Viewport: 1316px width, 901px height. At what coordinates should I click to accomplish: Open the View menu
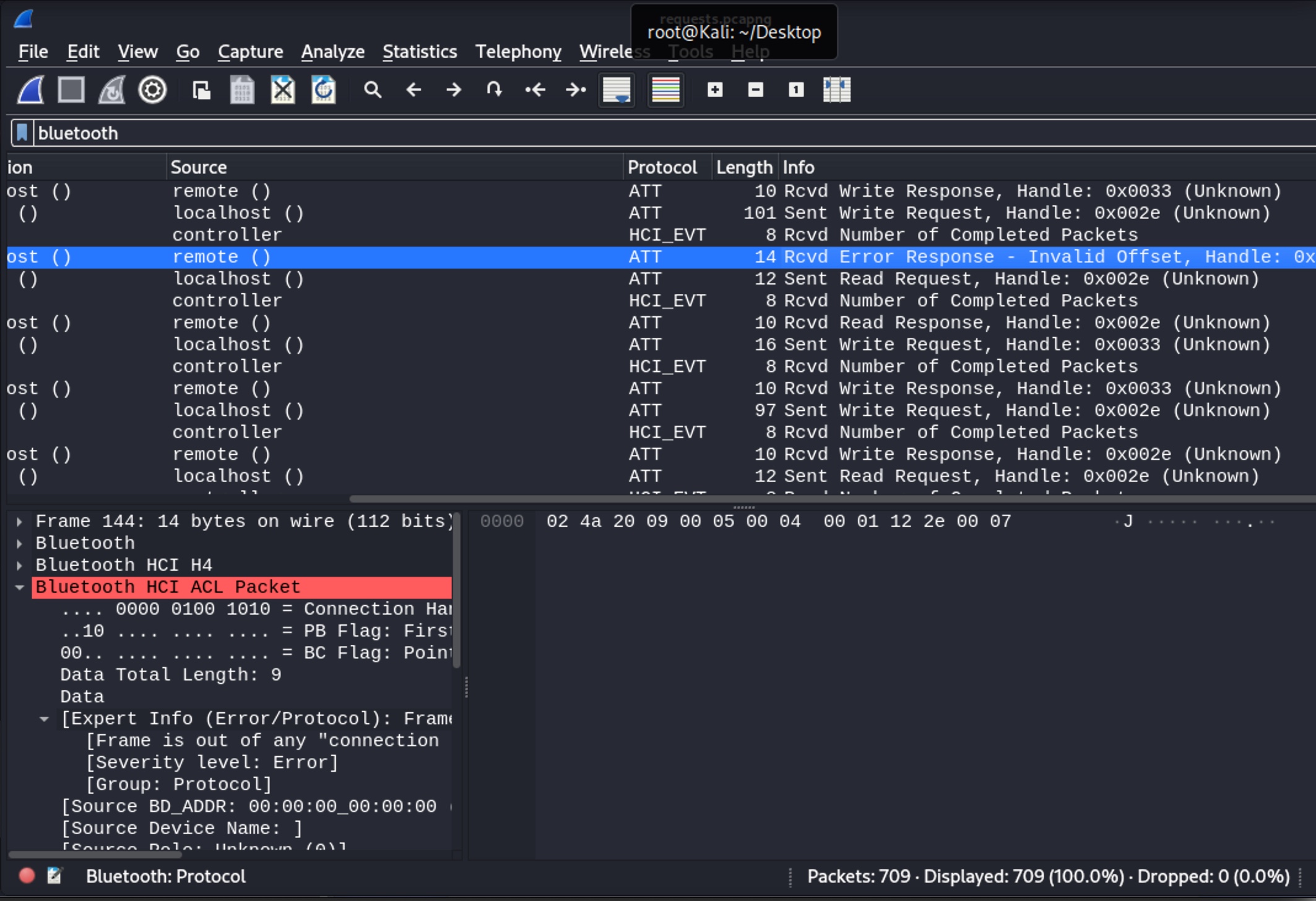[137, 51]
